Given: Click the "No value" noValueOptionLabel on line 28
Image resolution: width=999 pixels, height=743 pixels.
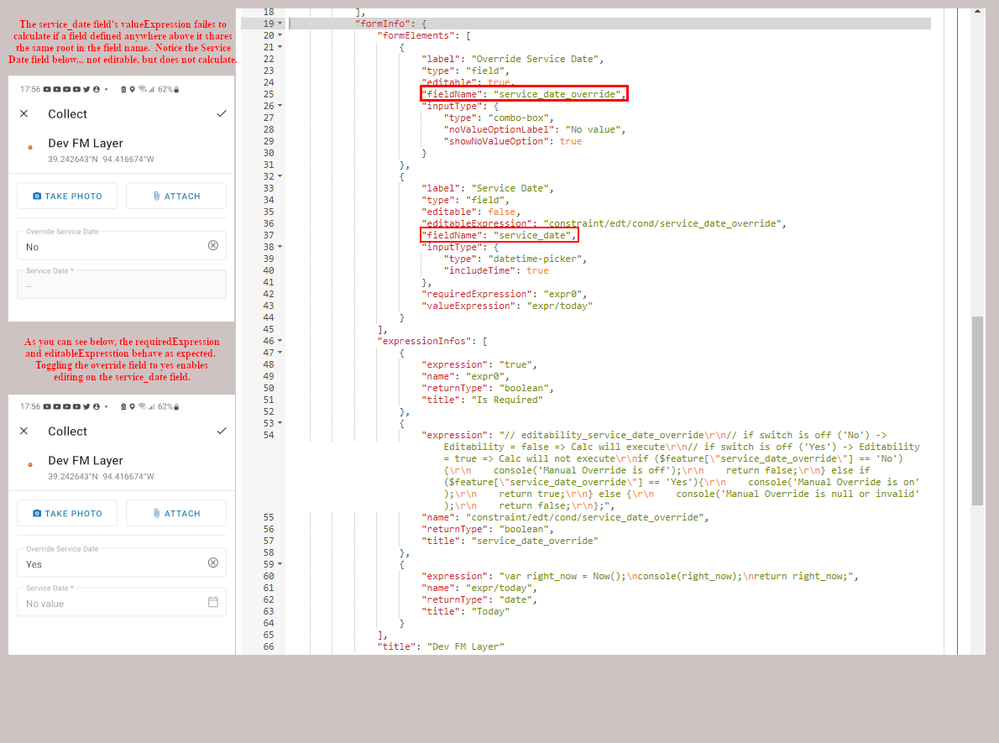Looking at the screenshot, I should [x=593, y=129].
